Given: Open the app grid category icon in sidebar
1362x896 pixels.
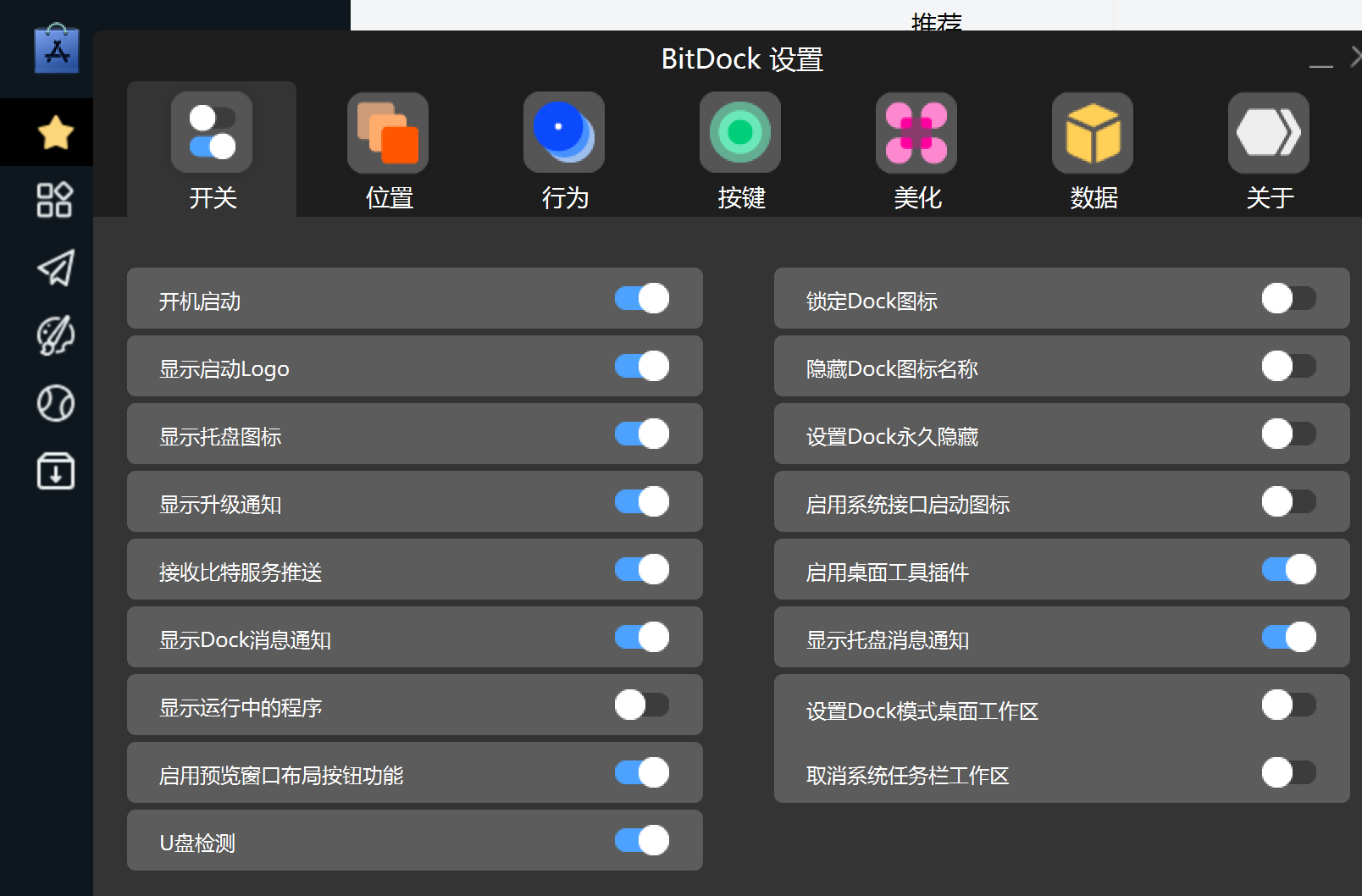Looking at the screenshot, I should pos(55,201).
